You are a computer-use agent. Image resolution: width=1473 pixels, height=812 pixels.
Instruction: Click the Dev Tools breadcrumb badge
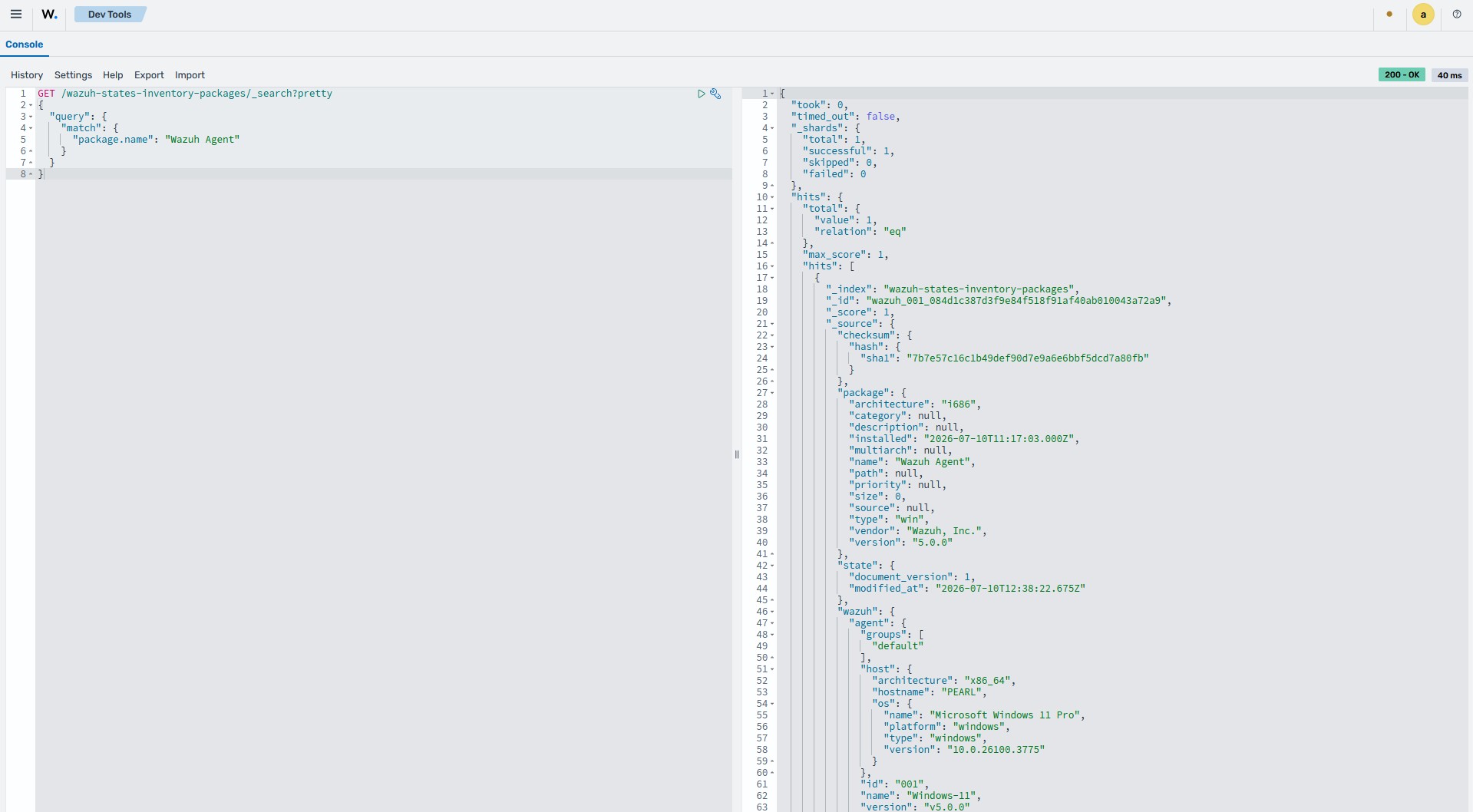click(x=110, y=14)
